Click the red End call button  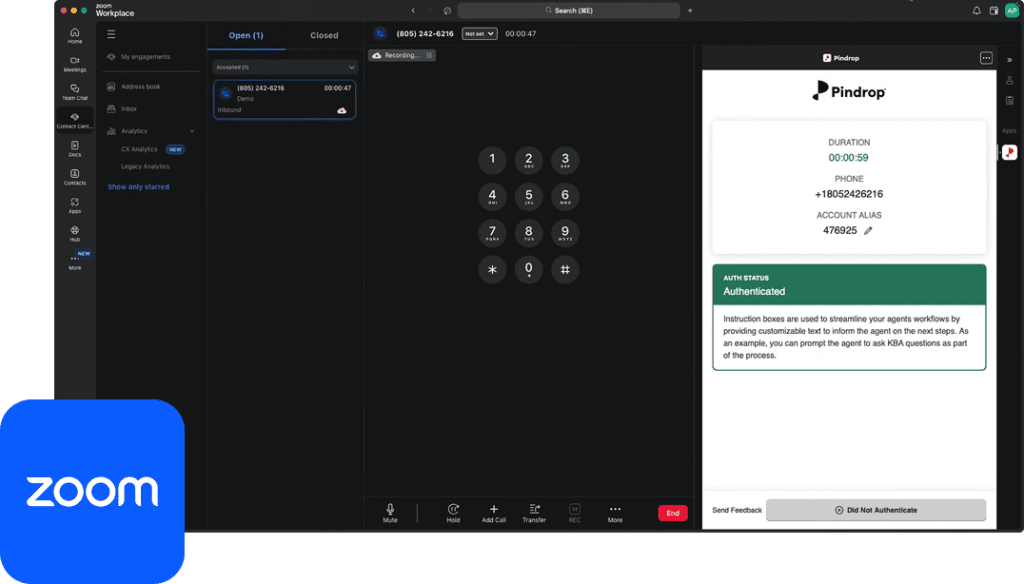(672, 513)
